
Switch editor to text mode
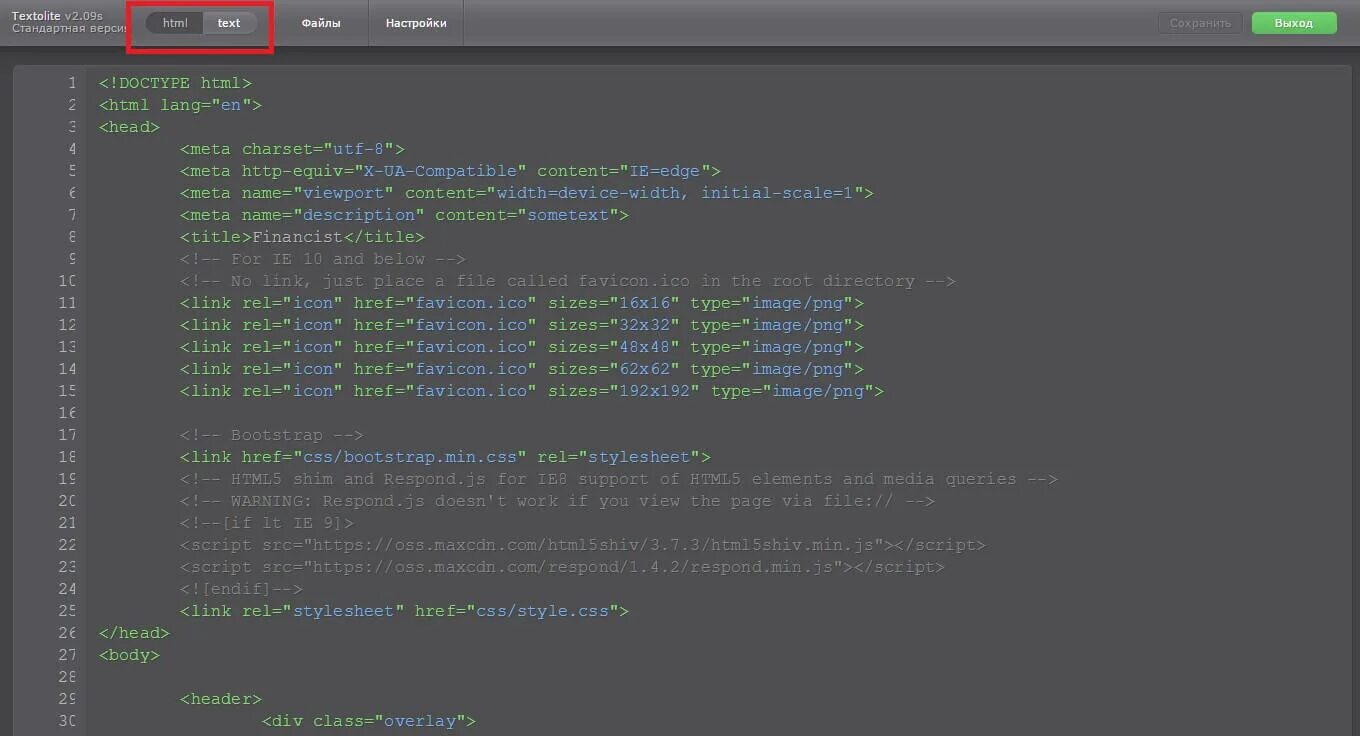click(229, 23)
